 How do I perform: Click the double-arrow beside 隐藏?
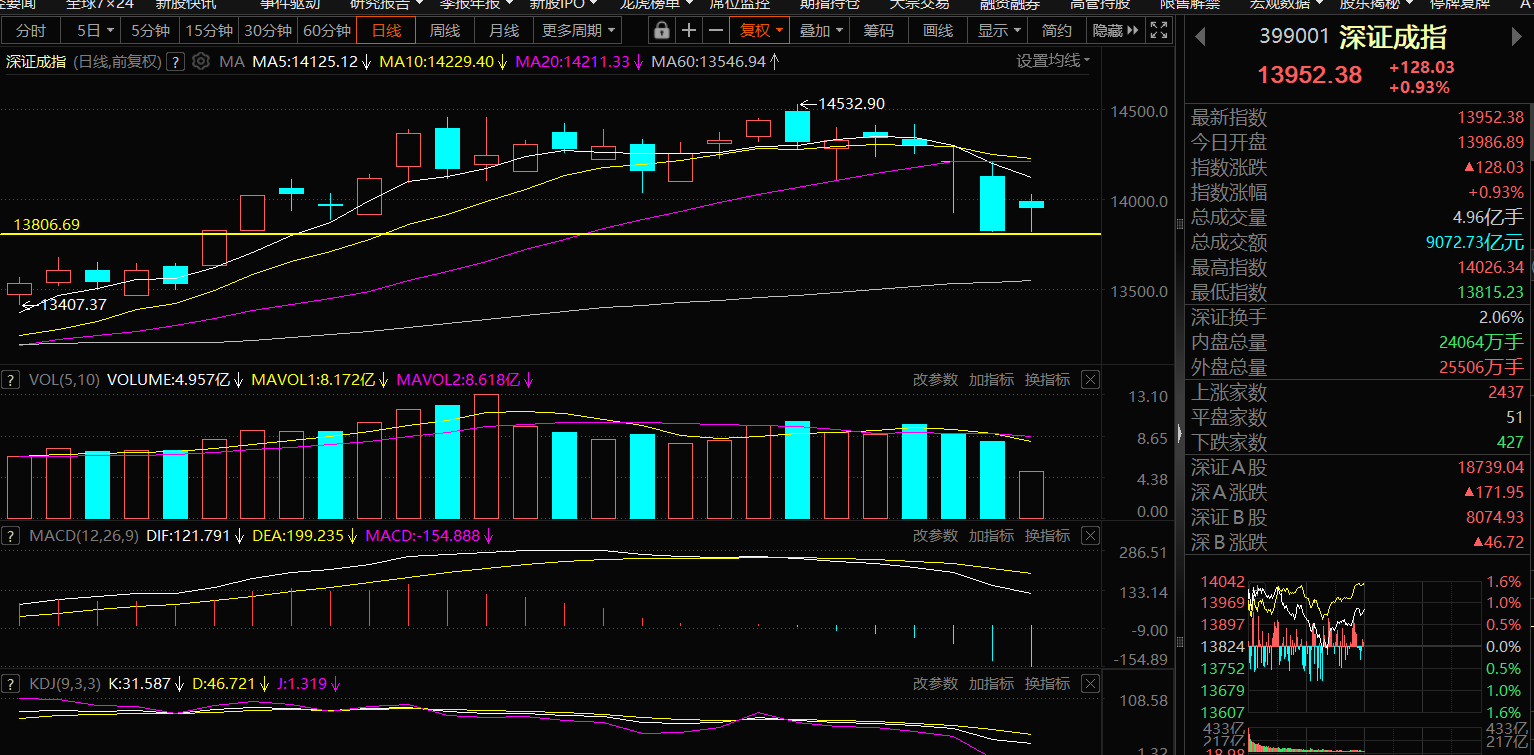(x=1133, y=30)
